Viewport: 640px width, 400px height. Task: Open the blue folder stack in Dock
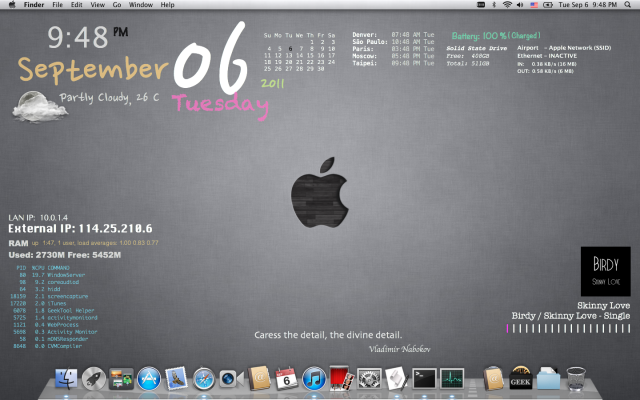(548, 378)
